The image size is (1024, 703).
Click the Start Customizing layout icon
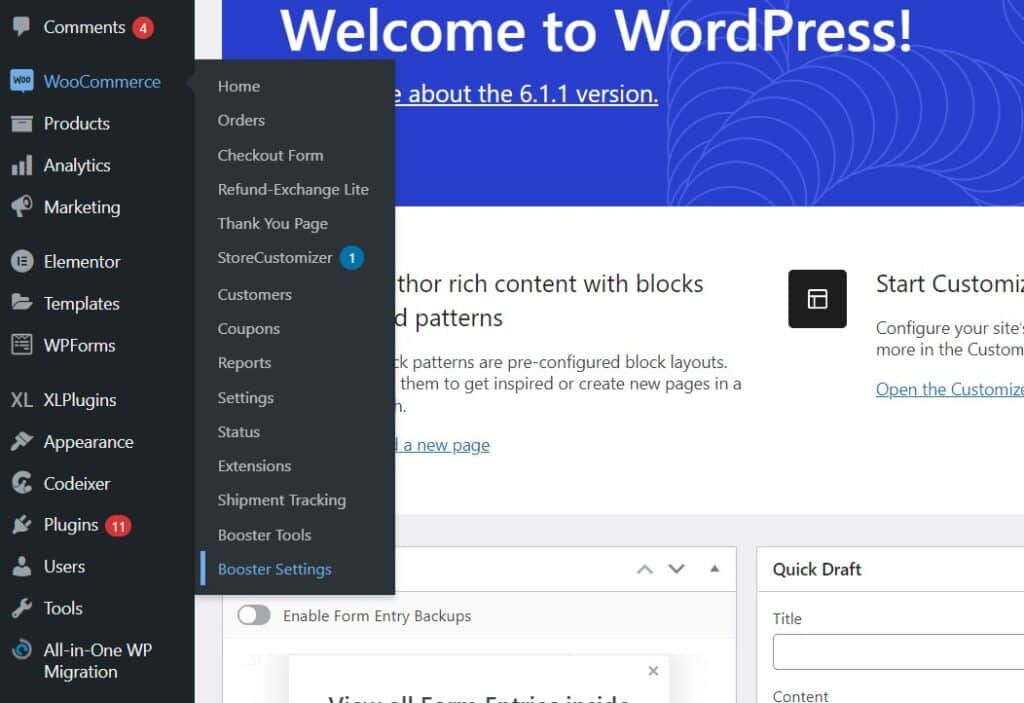817,299
